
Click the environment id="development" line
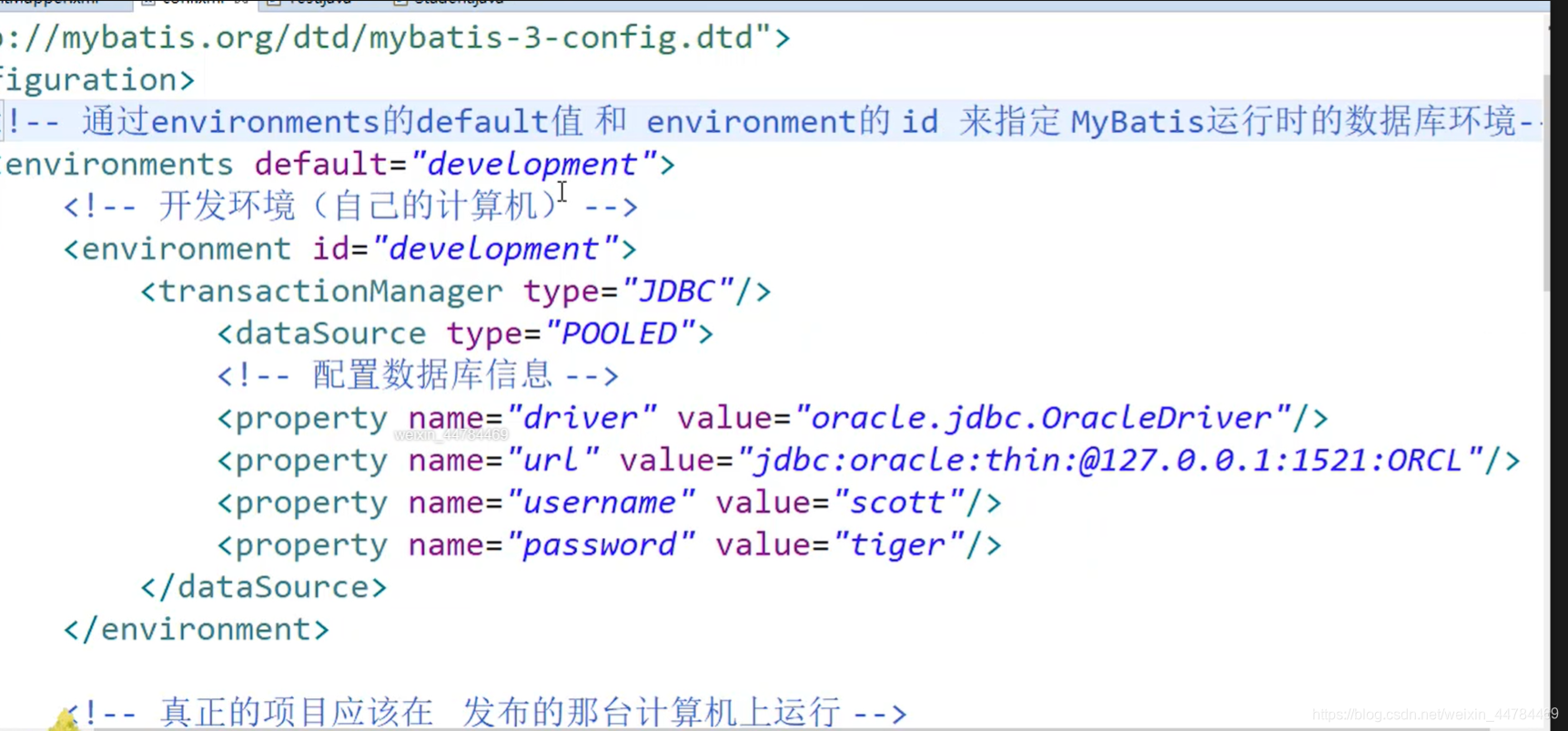(x=350, y=249)
